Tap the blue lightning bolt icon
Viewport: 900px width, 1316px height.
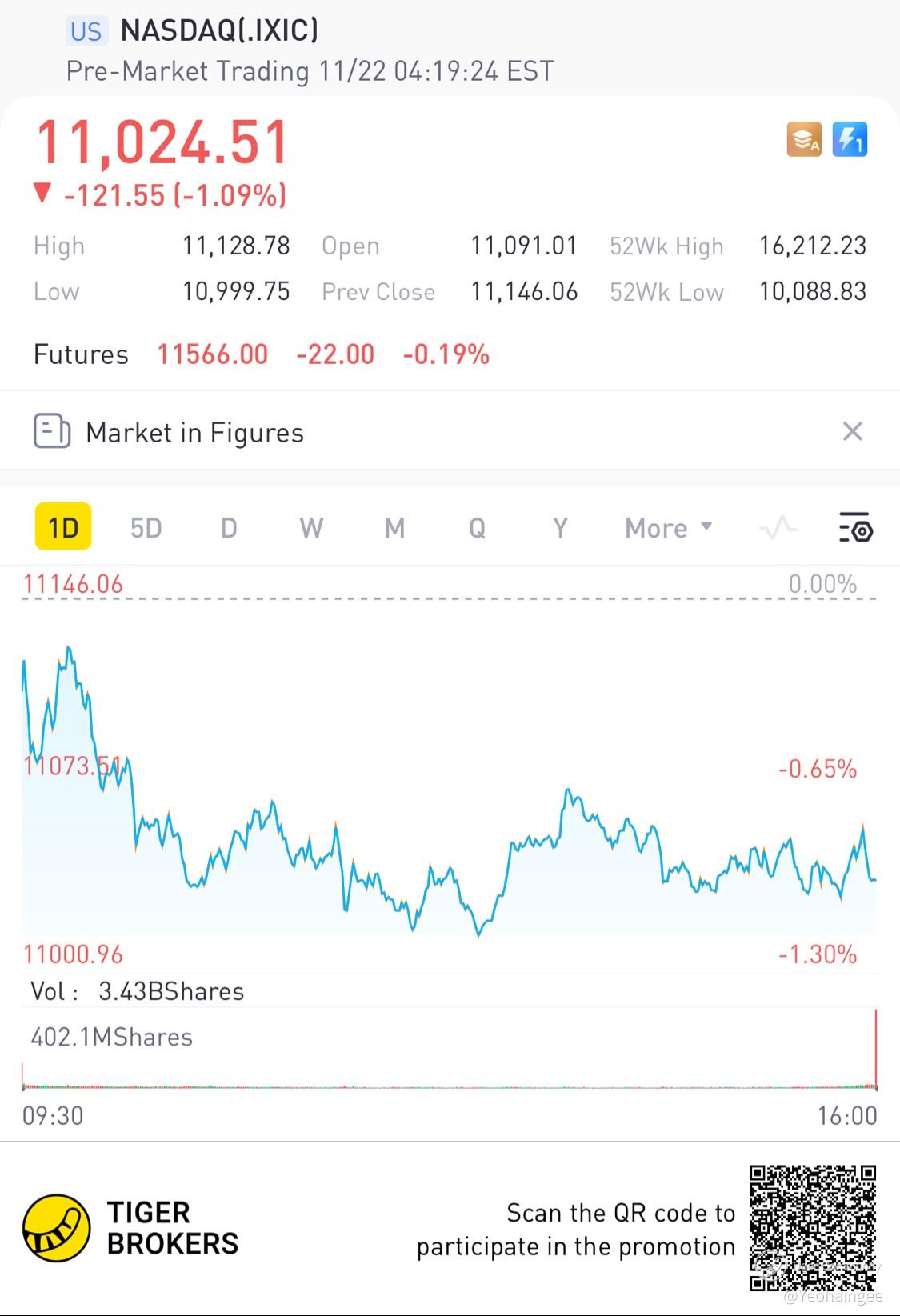(x=850, y=139)
